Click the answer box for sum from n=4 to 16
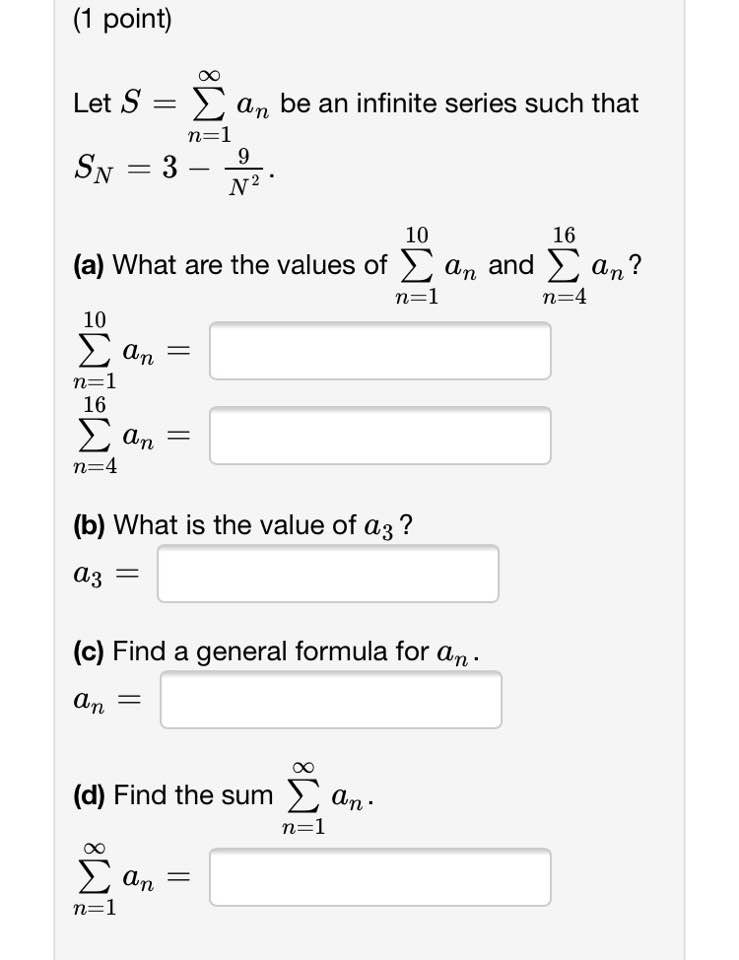 [x=380, y=435]
